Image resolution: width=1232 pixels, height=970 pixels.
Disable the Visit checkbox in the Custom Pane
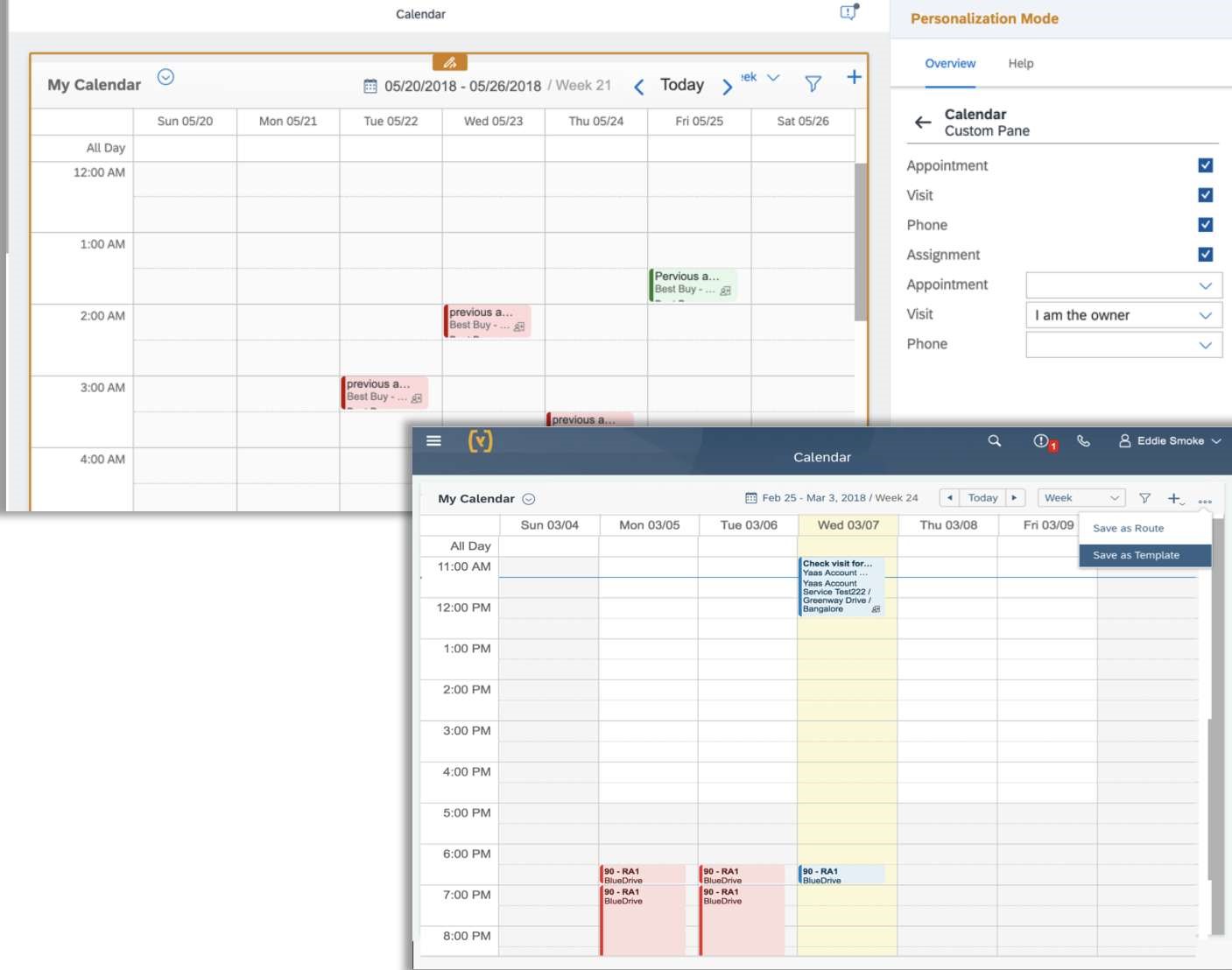(x=1206, y=194)
